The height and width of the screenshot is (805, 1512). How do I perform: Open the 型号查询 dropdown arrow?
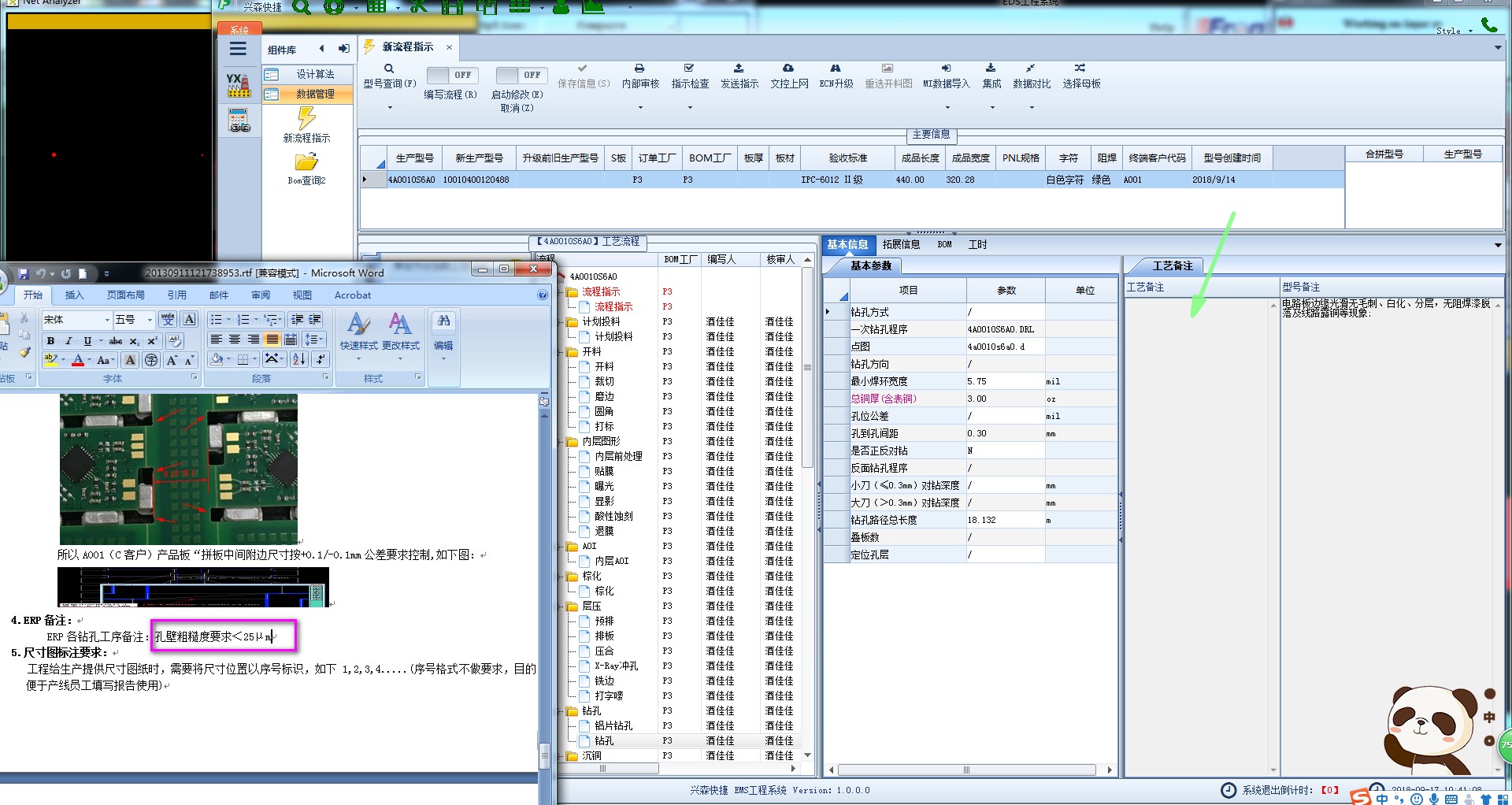(x=389, y=108)
